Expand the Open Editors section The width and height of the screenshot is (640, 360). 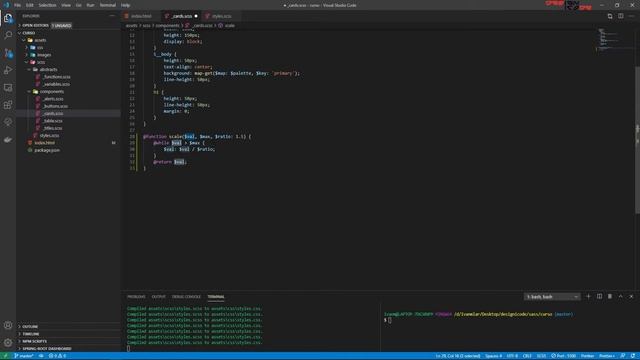tap(35, 25)
